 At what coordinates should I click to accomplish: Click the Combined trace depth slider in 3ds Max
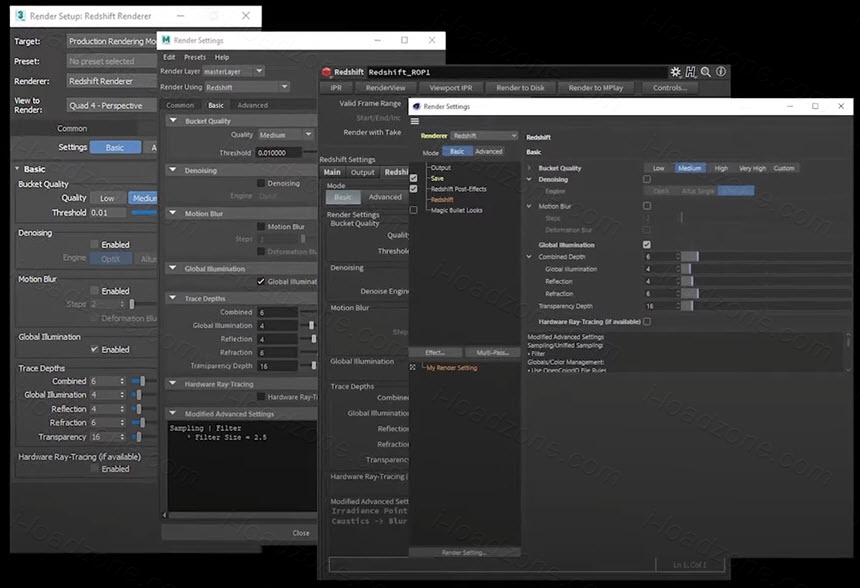coord(144,381)
